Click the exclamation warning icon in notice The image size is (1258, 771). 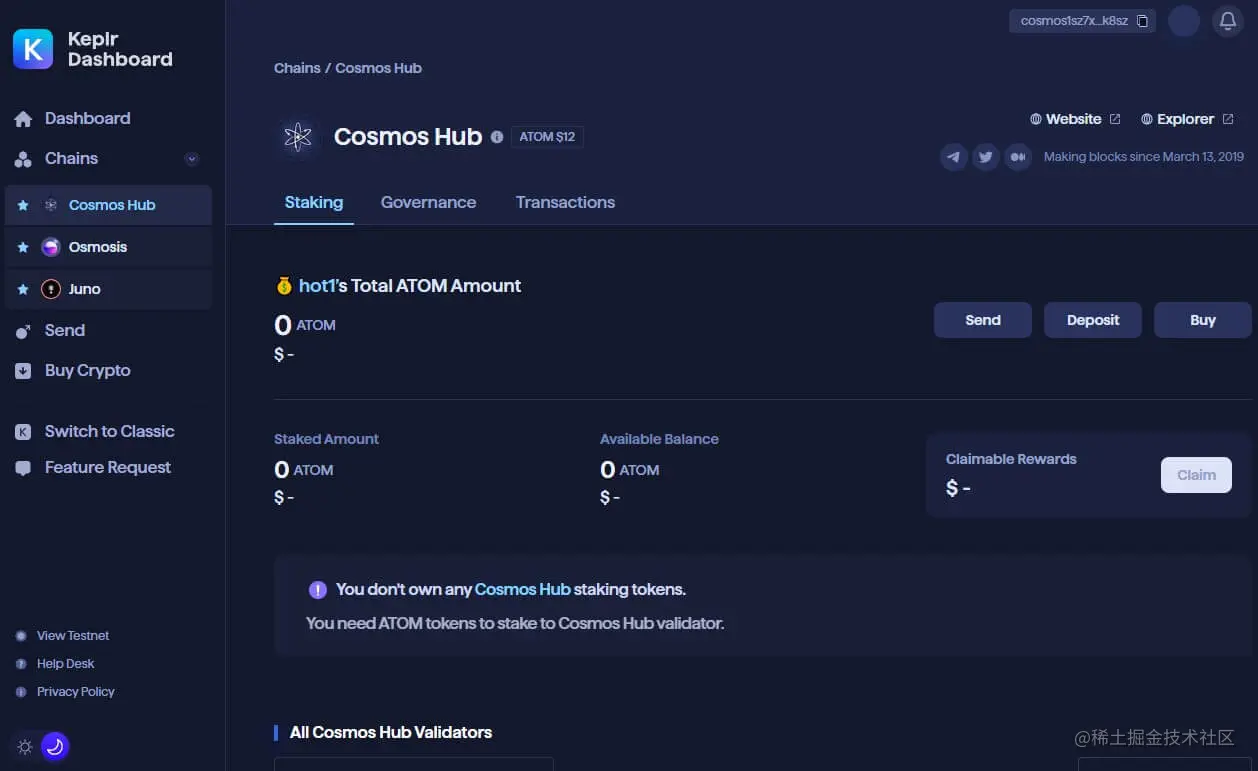click(x=318, y=590)
